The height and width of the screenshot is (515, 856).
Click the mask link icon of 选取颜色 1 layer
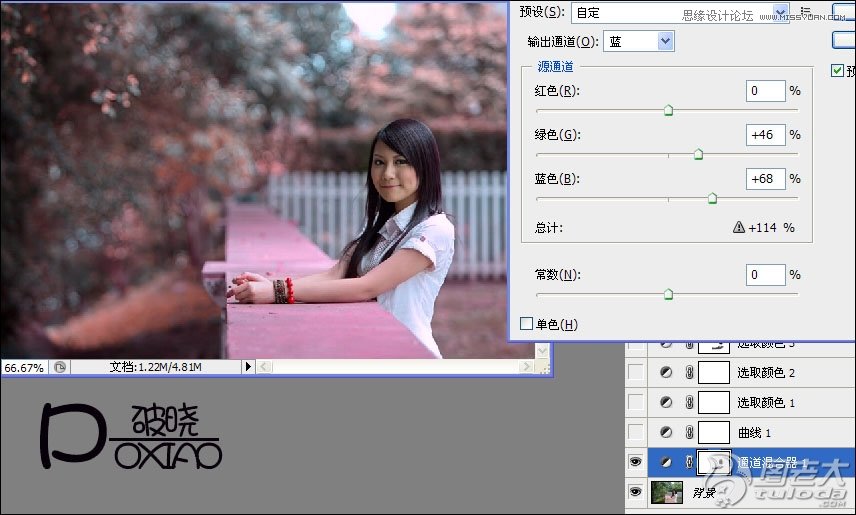[689, 402]
